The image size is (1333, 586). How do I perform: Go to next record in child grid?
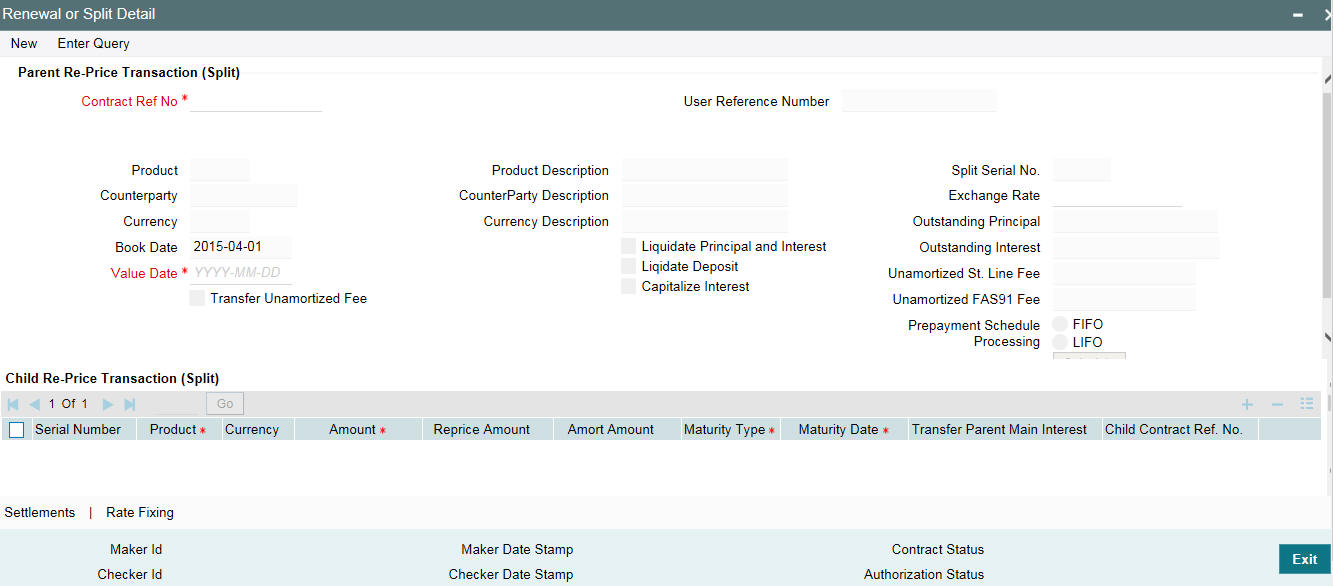(108, 404)
